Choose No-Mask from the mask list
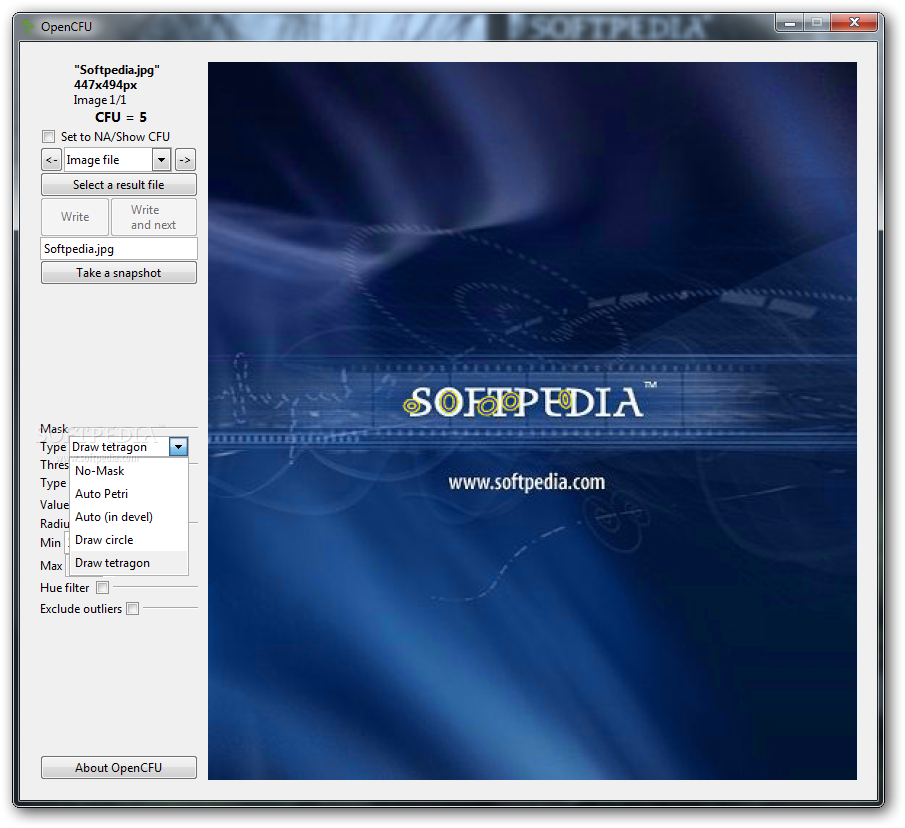Viewport: 905px width, 828px height. 129,471
